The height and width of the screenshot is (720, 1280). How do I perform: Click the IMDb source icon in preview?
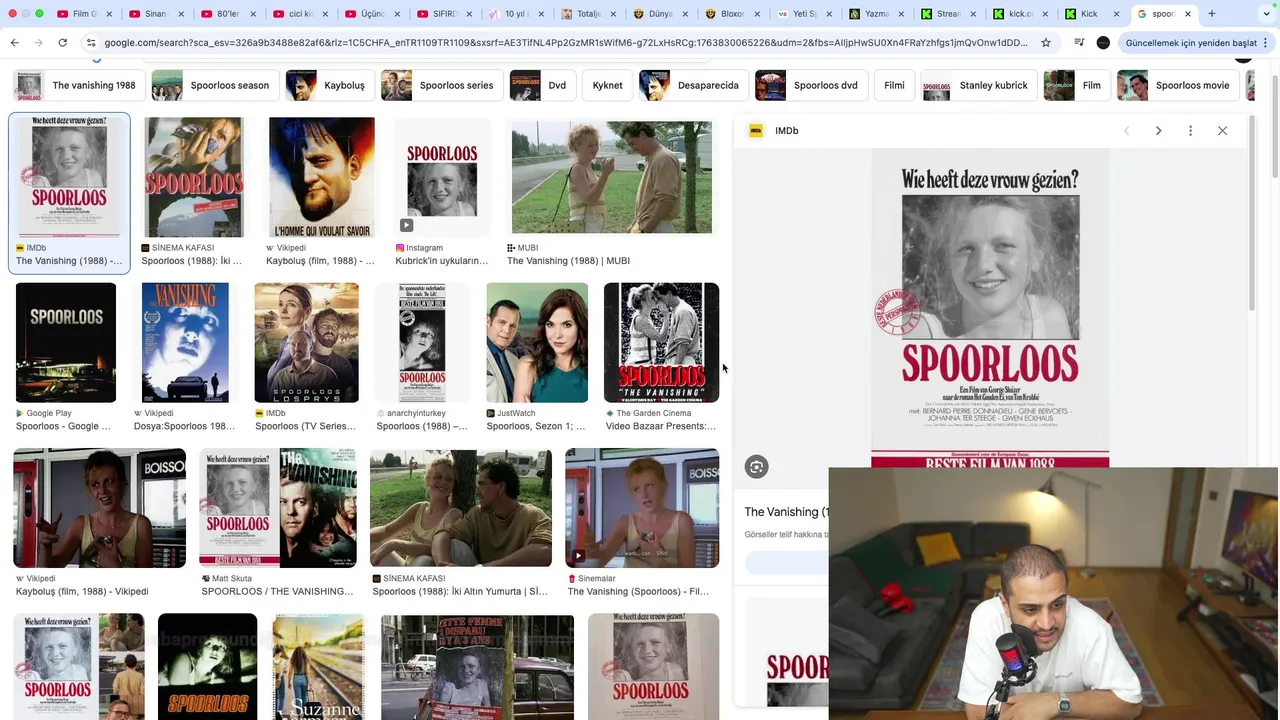(x=756, y=131)
